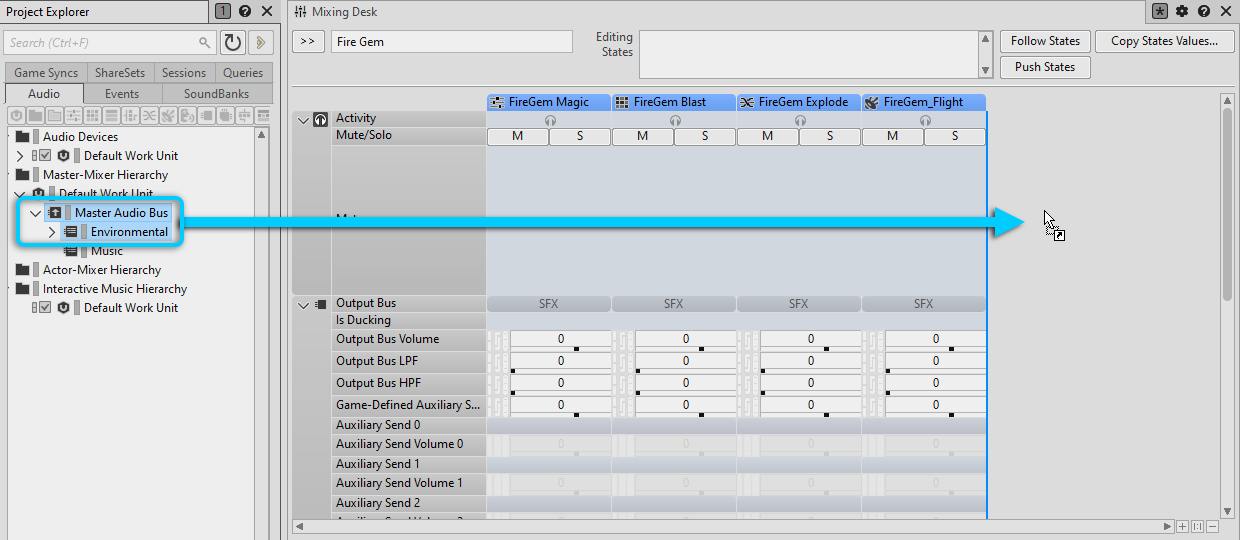Toggle checkbox of Audio Devices Default Work Unit

43,156
